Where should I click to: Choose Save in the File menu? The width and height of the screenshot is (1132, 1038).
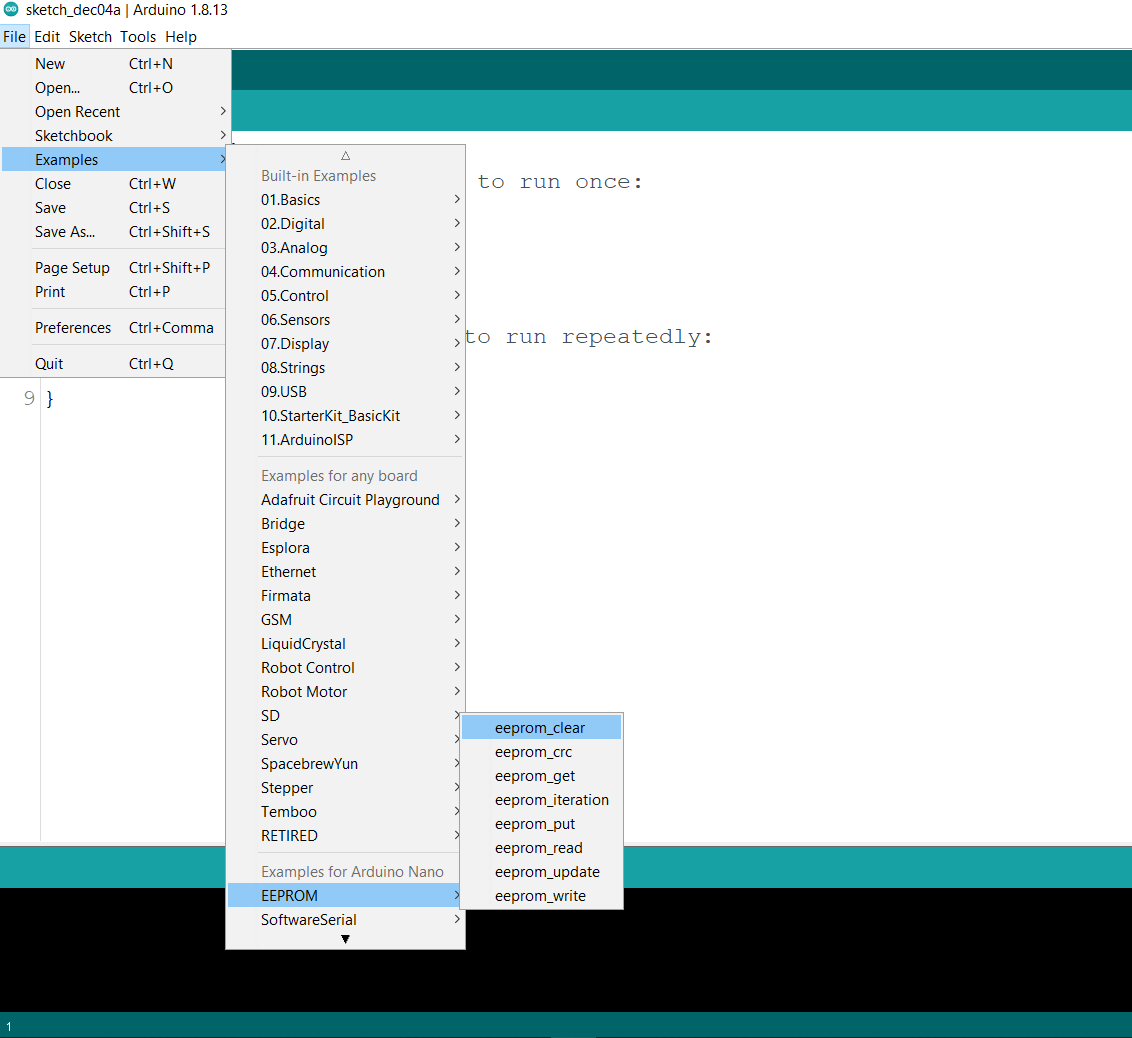point(114,207)
